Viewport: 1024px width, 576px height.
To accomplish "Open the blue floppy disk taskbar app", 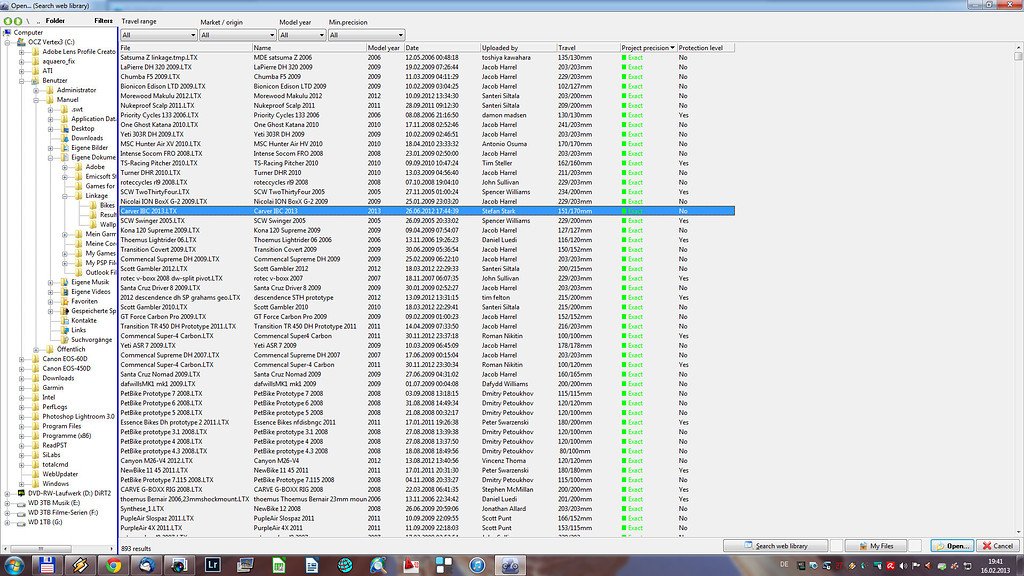I will [x=47, y=565].
